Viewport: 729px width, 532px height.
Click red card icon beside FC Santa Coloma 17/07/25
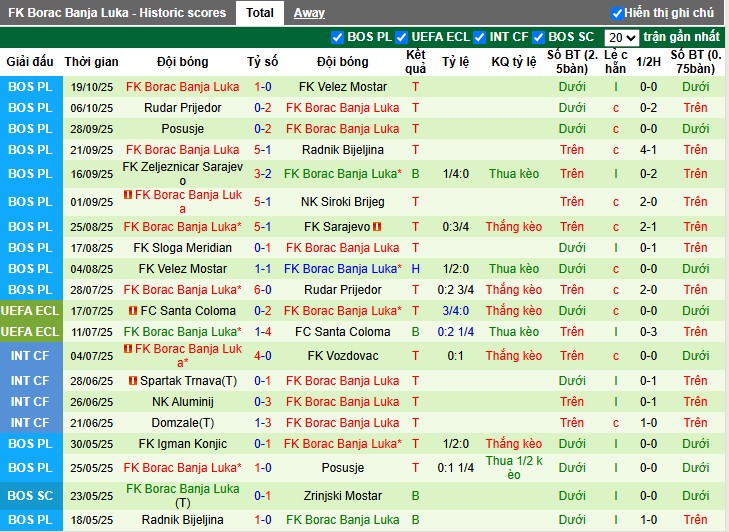coord(133,310)
